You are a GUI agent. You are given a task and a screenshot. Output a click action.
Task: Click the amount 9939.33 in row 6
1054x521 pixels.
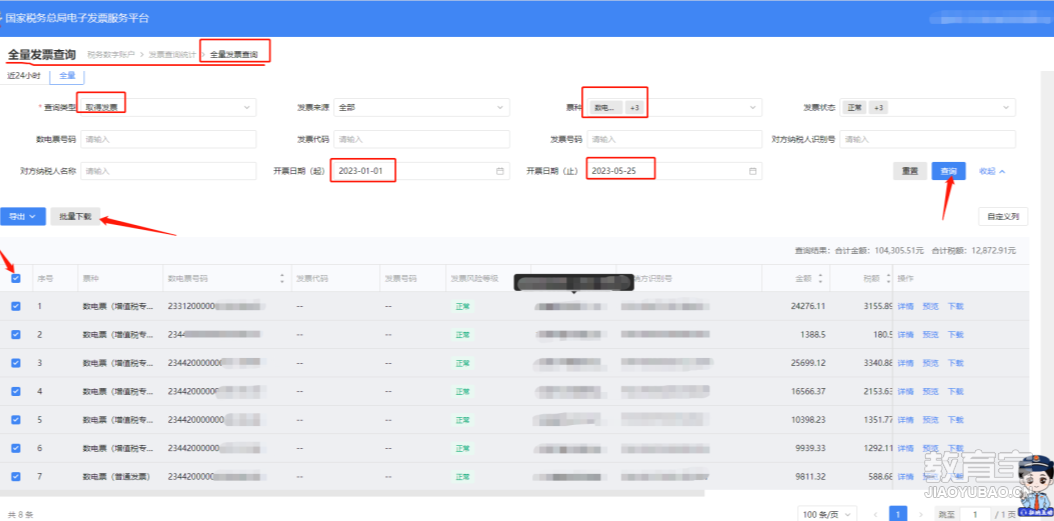tap(811, 448)
